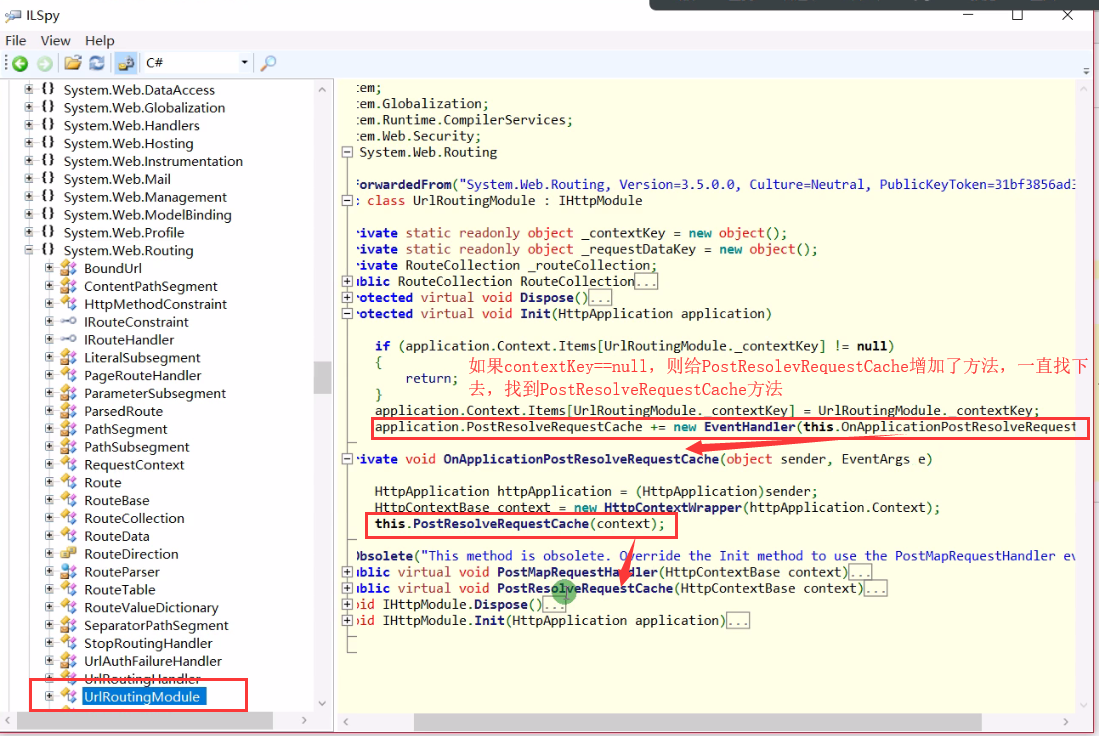Image resolution: width=1099 pixels, height=736 pixels.
Task: Click the PageRouteHandler class icon
Action: 69,375
